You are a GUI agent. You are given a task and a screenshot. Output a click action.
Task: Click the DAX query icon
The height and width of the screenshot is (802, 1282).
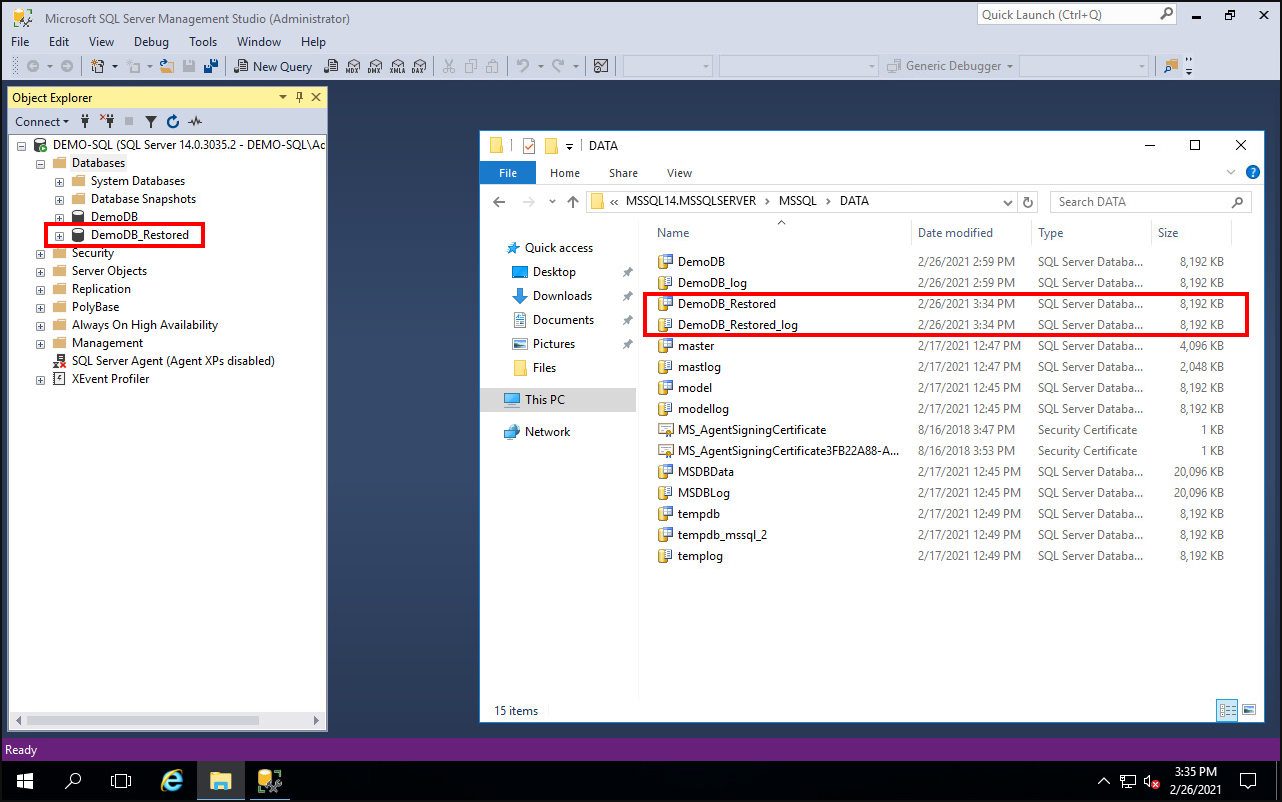[418, 66]
